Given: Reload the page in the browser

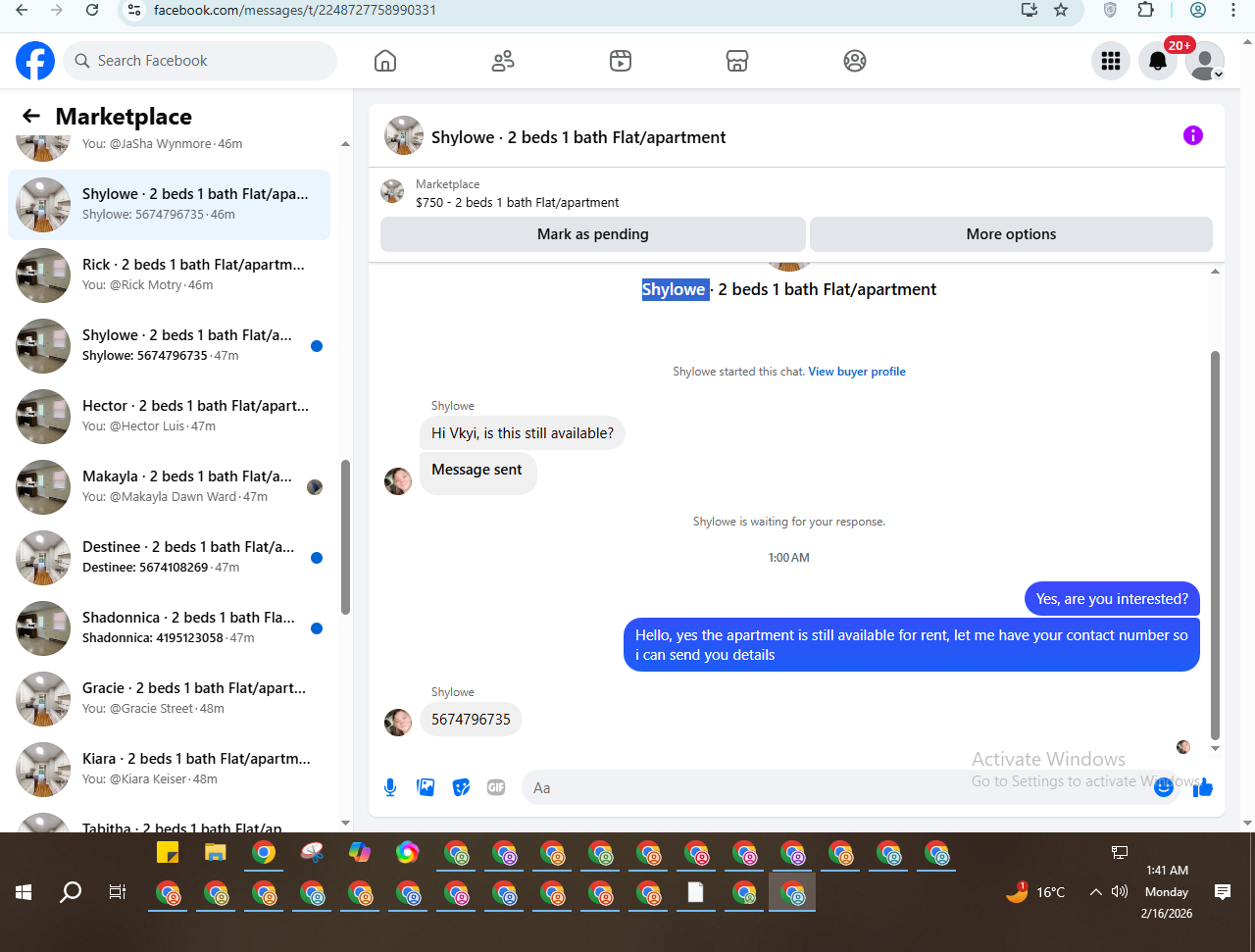Looking at the screenshot, I should 91,10.
